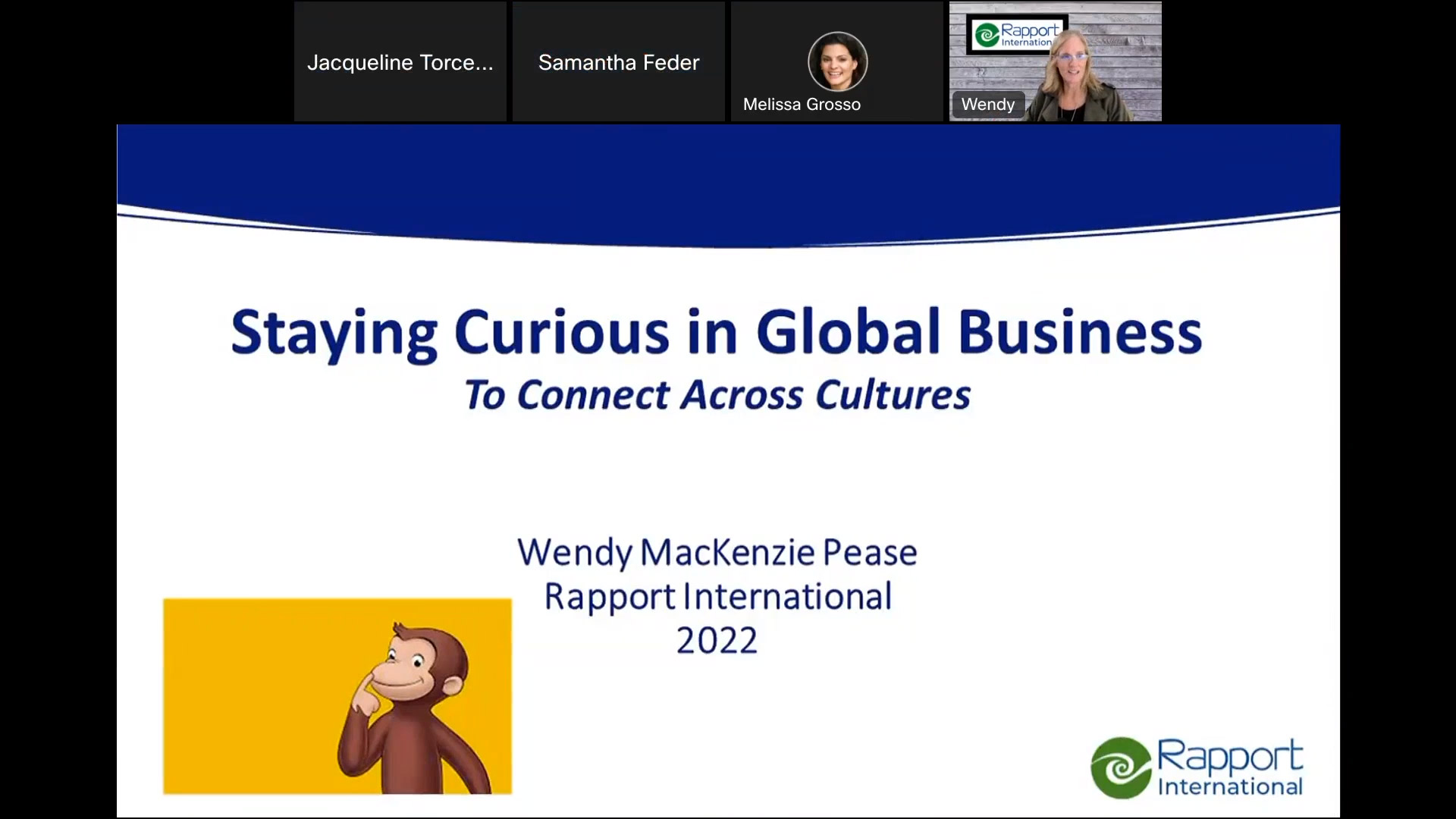This screenshot has width=1456, height=819.
Task: Click the Melissa Grosso name label
Action: coord(802,105)
